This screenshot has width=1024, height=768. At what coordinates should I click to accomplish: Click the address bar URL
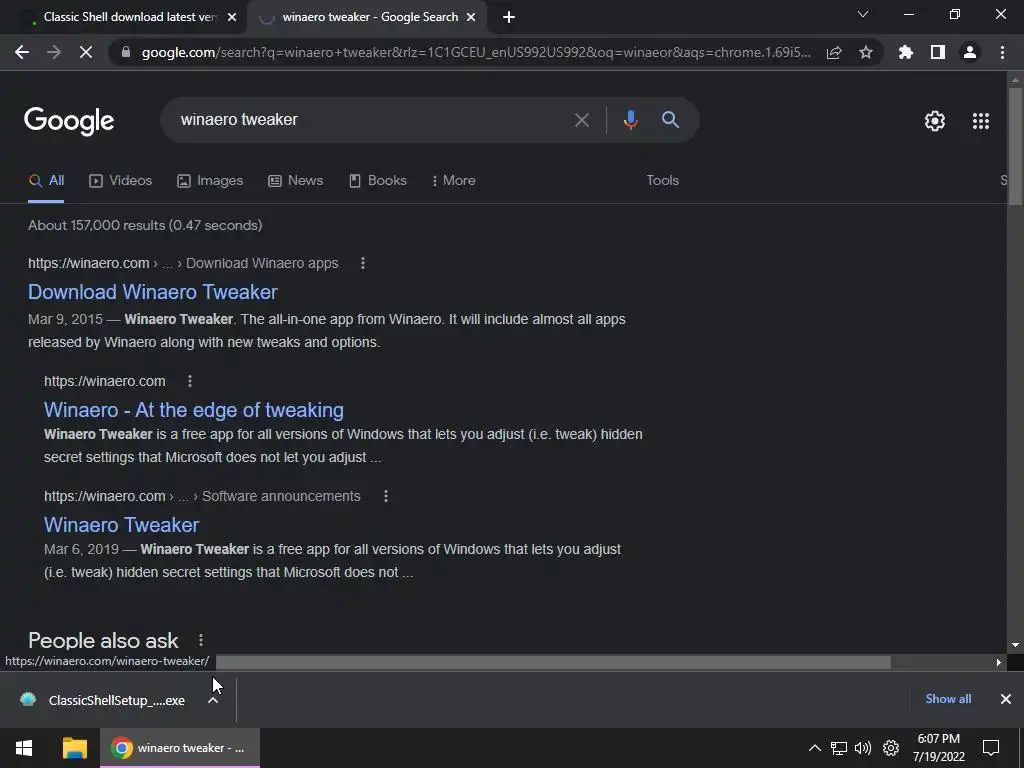coord(476,52)
